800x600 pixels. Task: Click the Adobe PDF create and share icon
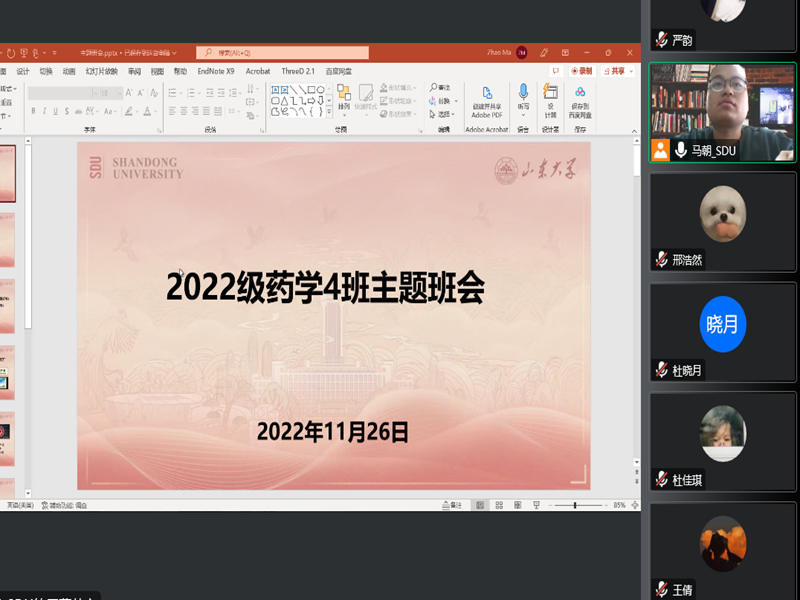(x=487, y=98)
